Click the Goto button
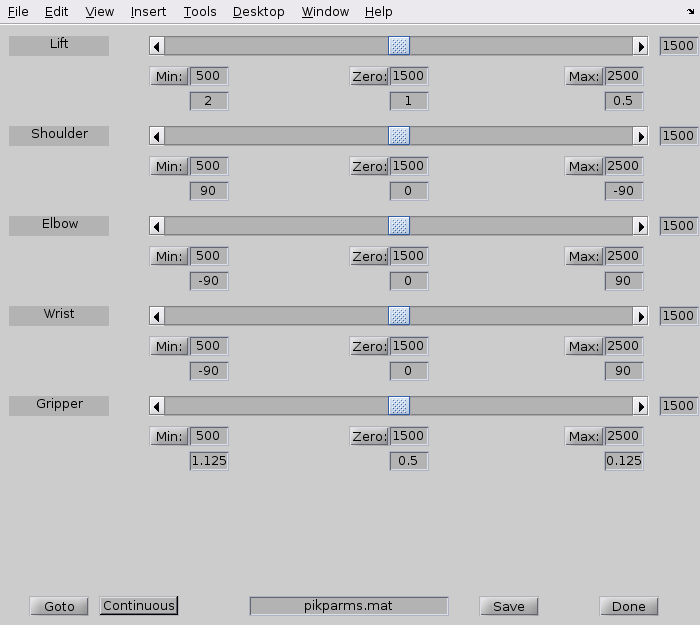700x625 pixels. coord(59,606)
